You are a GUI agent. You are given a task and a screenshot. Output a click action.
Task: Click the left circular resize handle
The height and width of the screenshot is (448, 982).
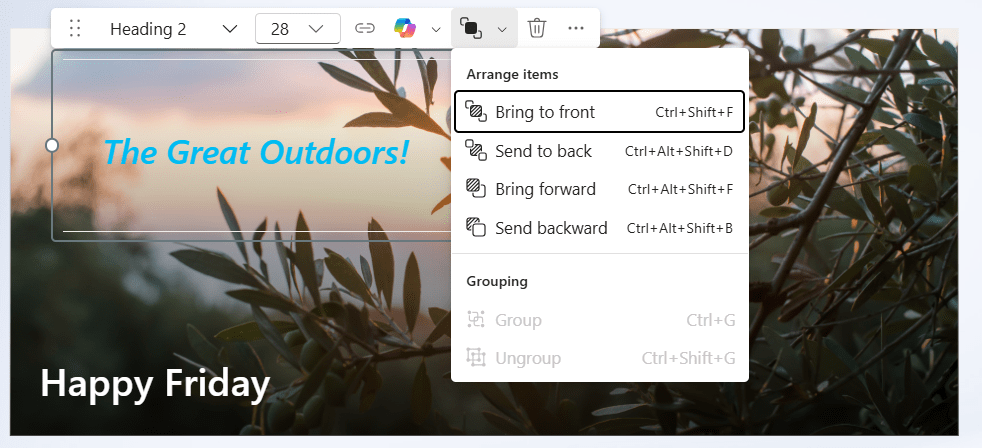(52, 145)
